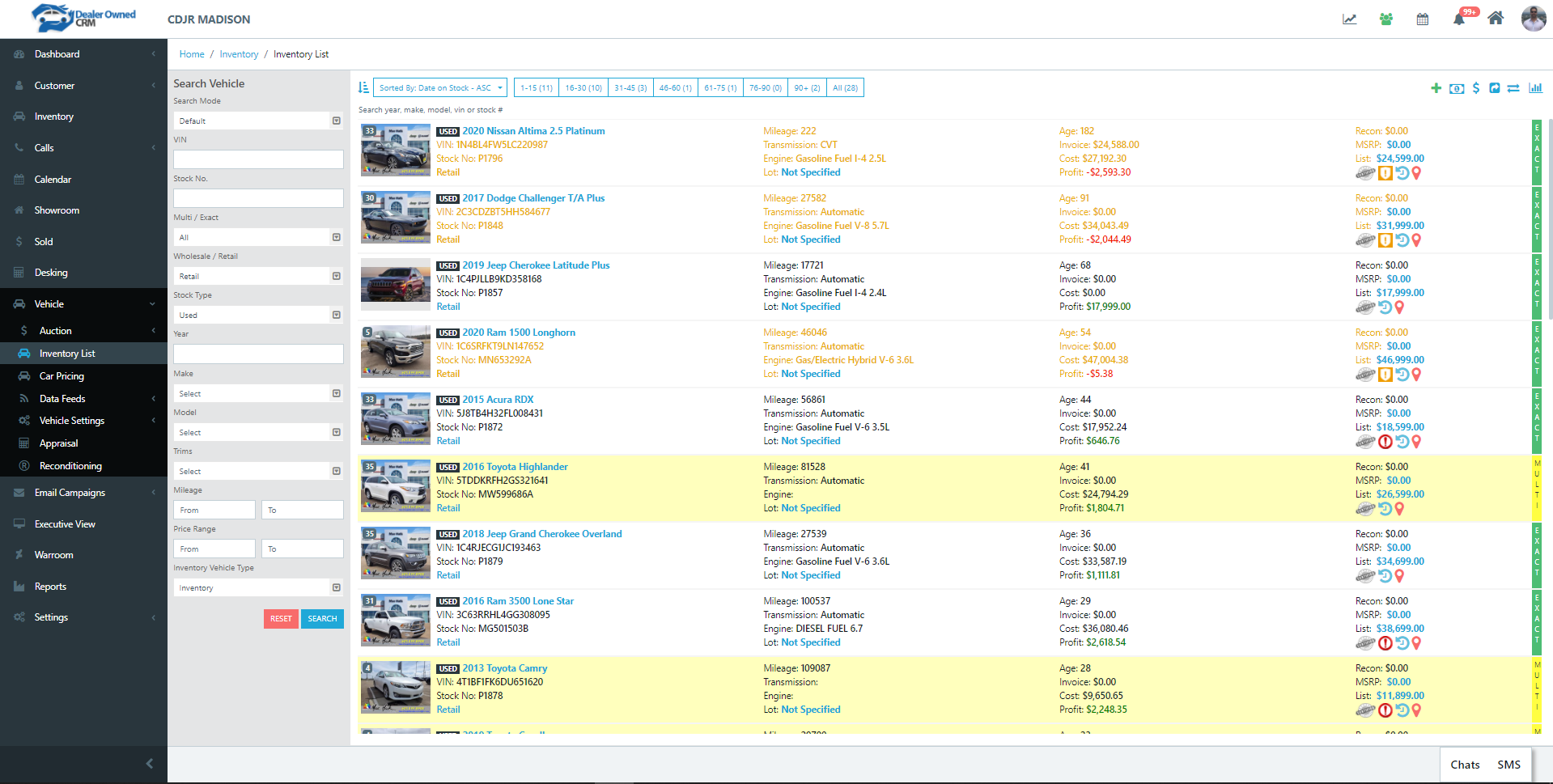This screenshot has height=784, width=1553.
Task: Click the orange warning shield on Ram 1500 Longhorn
Action: tap(1385, 375)
